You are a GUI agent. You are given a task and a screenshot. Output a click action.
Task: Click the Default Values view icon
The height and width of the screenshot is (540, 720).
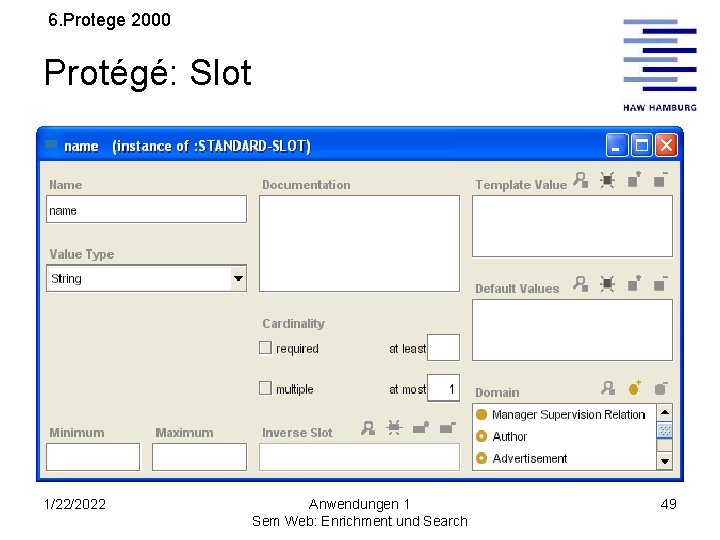pyautogui.click(x=581, y=284)
